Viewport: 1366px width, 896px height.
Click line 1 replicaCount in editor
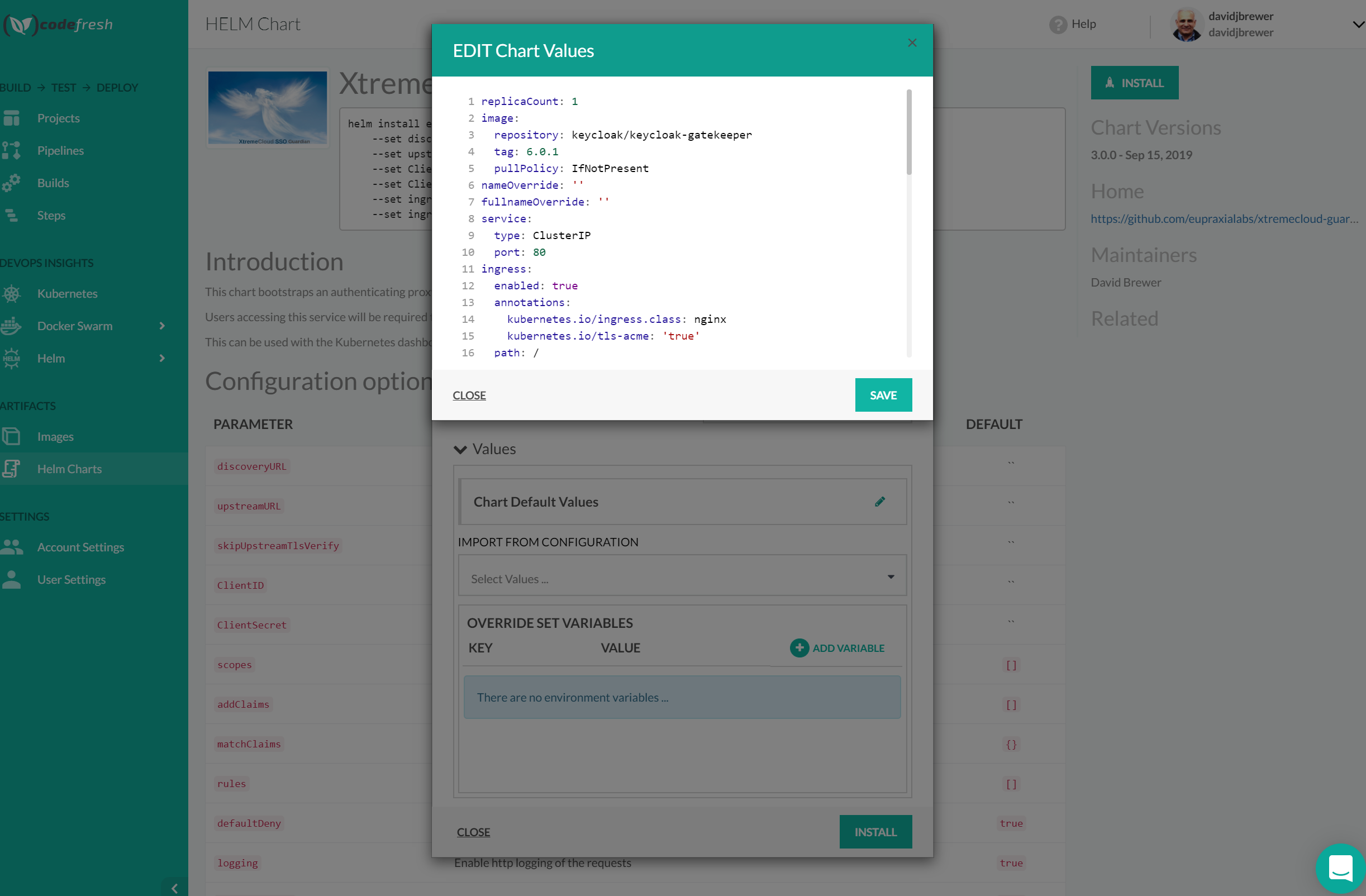click(529, 101)
